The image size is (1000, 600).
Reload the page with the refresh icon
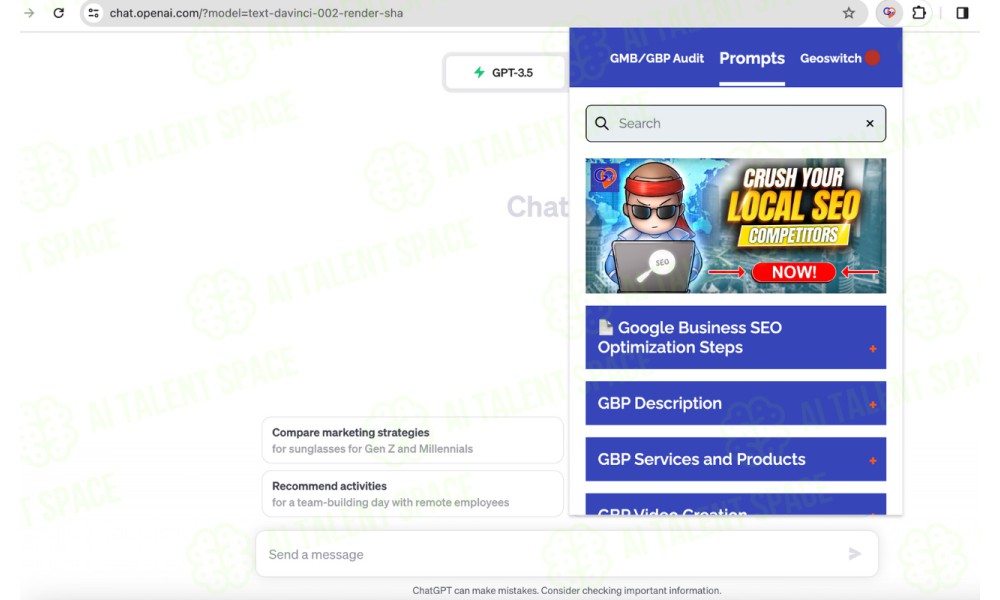(x=58, y=13)
